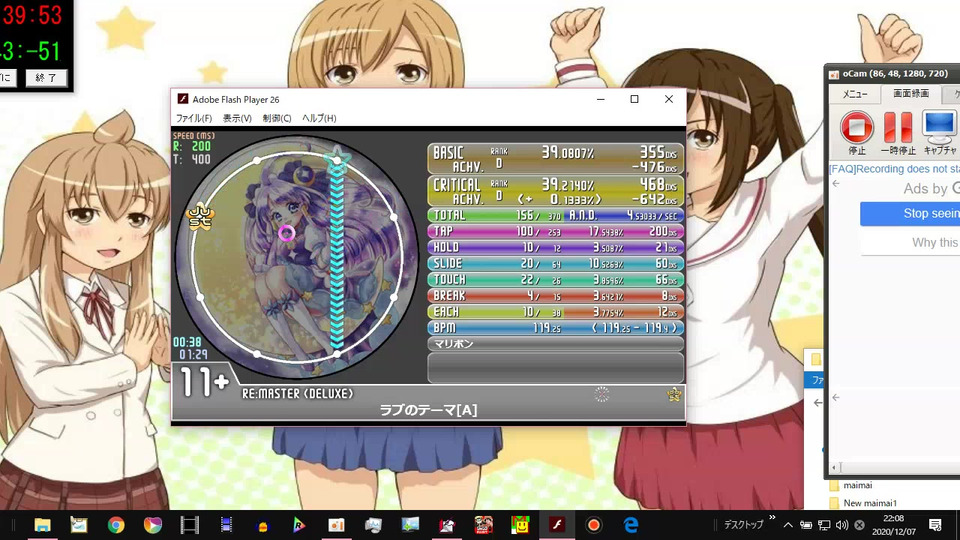This screenshot has height=540, width=960.
Task: Open the film strip video app in taskbar
Action: pos(189,525)
